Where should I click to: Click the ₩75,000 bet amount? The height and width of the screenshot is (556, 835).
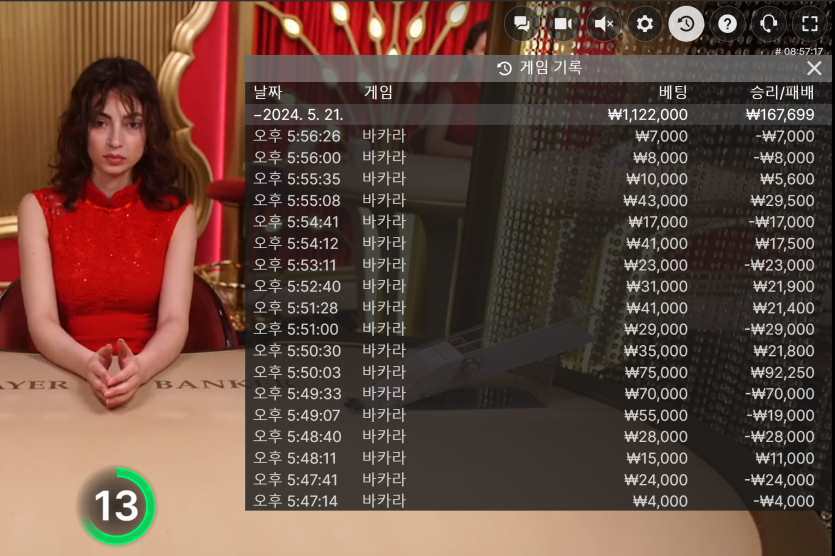pos(656,372)
